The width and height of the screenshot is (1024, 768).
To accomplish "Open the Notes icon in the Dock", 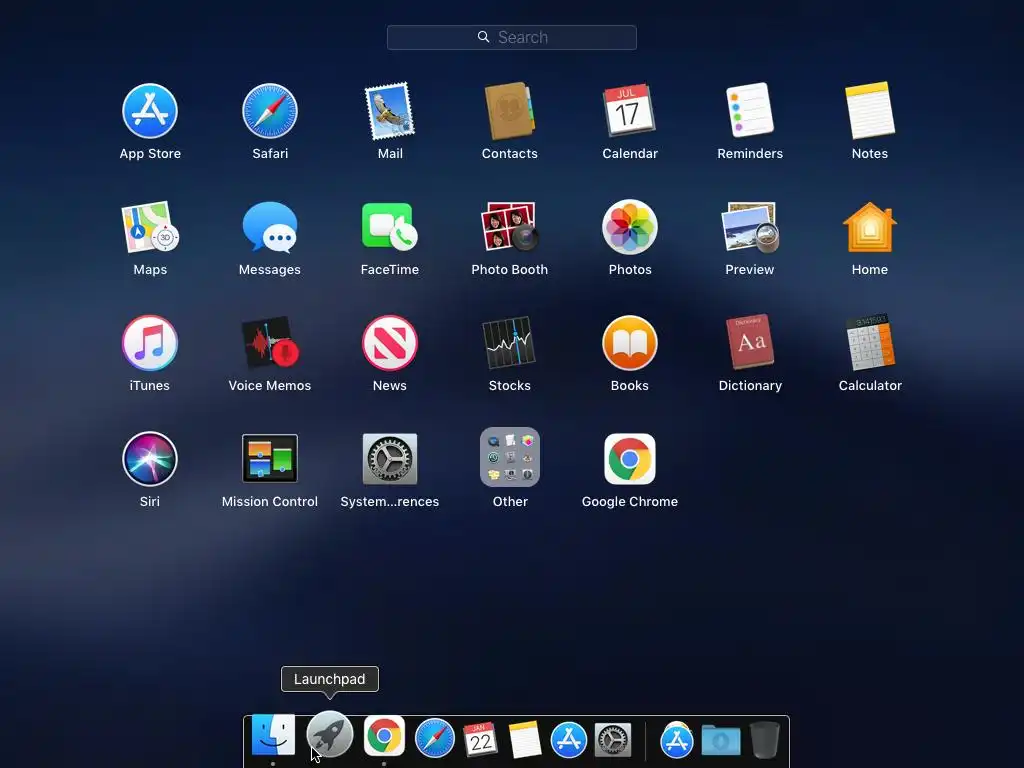I will click(524, 739).
